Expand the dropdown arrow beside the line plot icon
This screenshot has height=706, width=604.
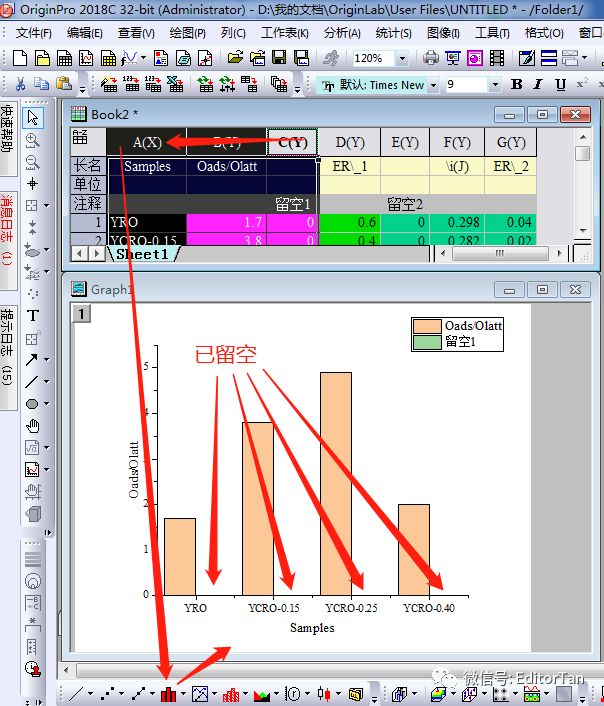[91, 694]
